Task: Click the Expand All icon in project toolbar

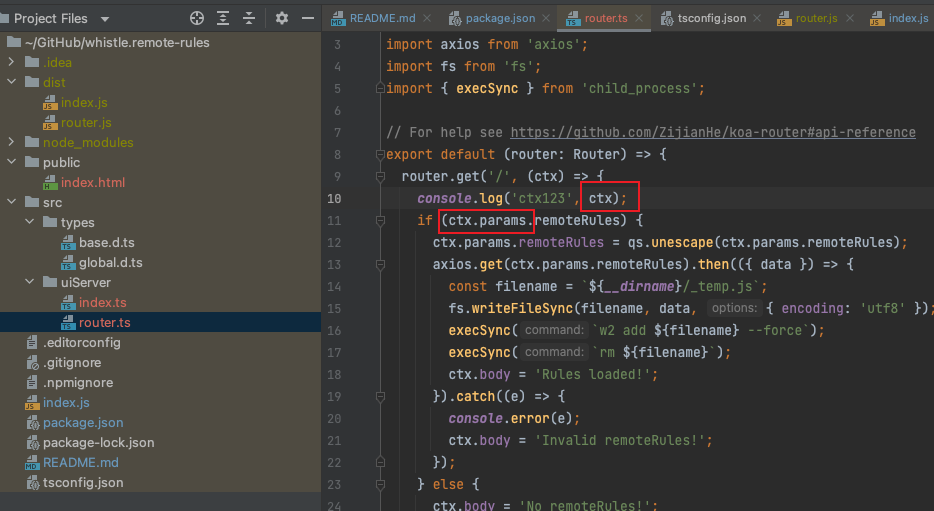Action: coord(223,18)
